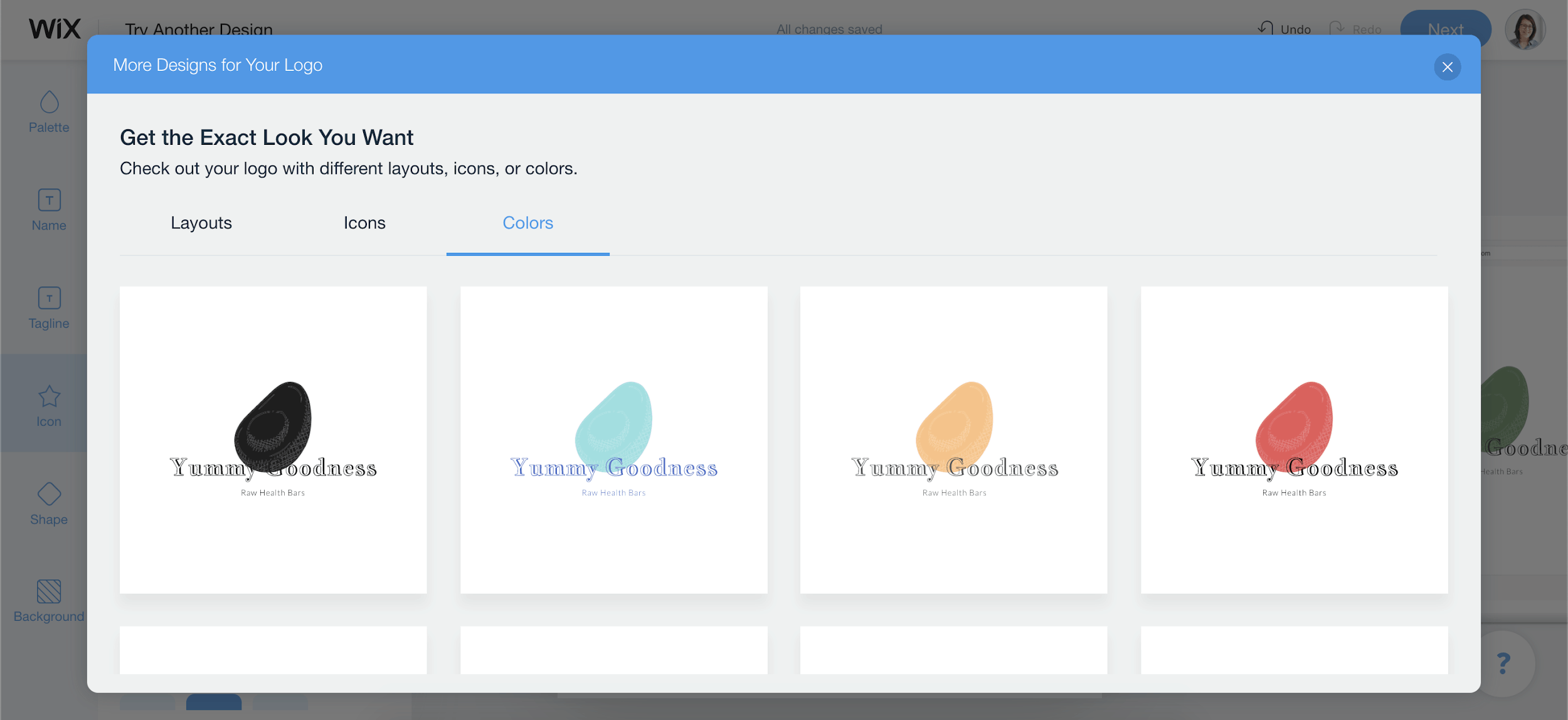Click the Wix logo in top left
The height and width of the screenshot is (720, 1568).
[54, 28]
